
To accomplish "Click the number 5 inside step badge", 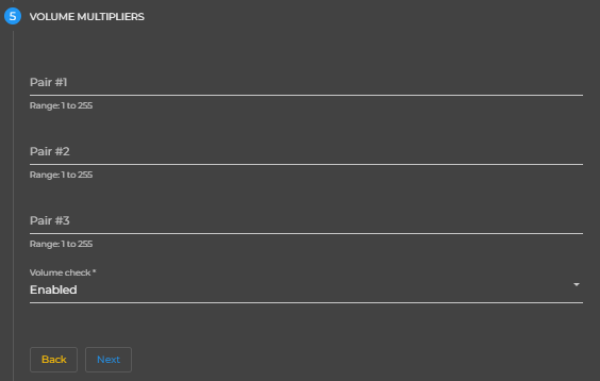I will point(13,16).
